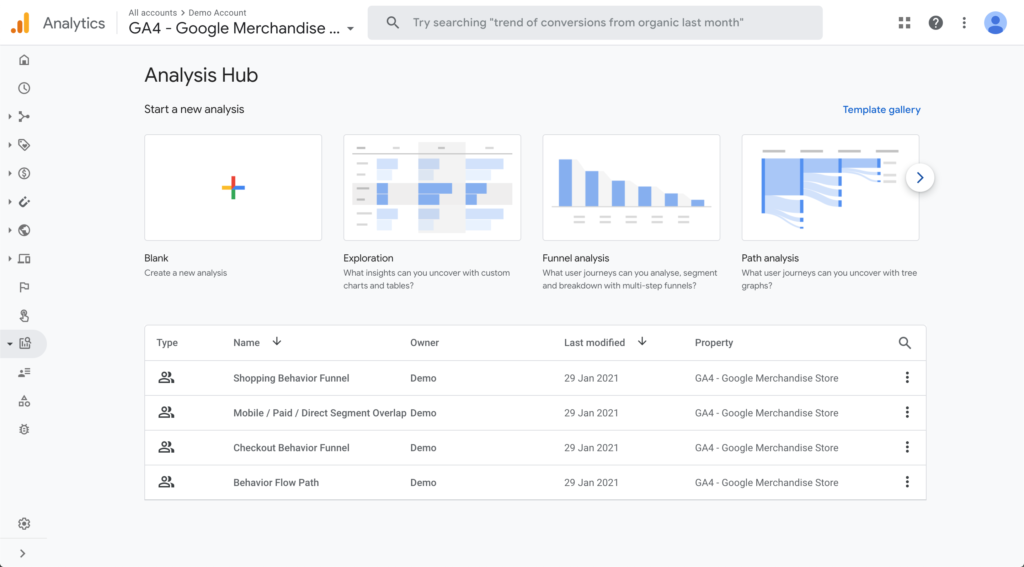Viewport: 1024px width, 567px height.
Task: Click the Property column header
Action: pos(714,342)
